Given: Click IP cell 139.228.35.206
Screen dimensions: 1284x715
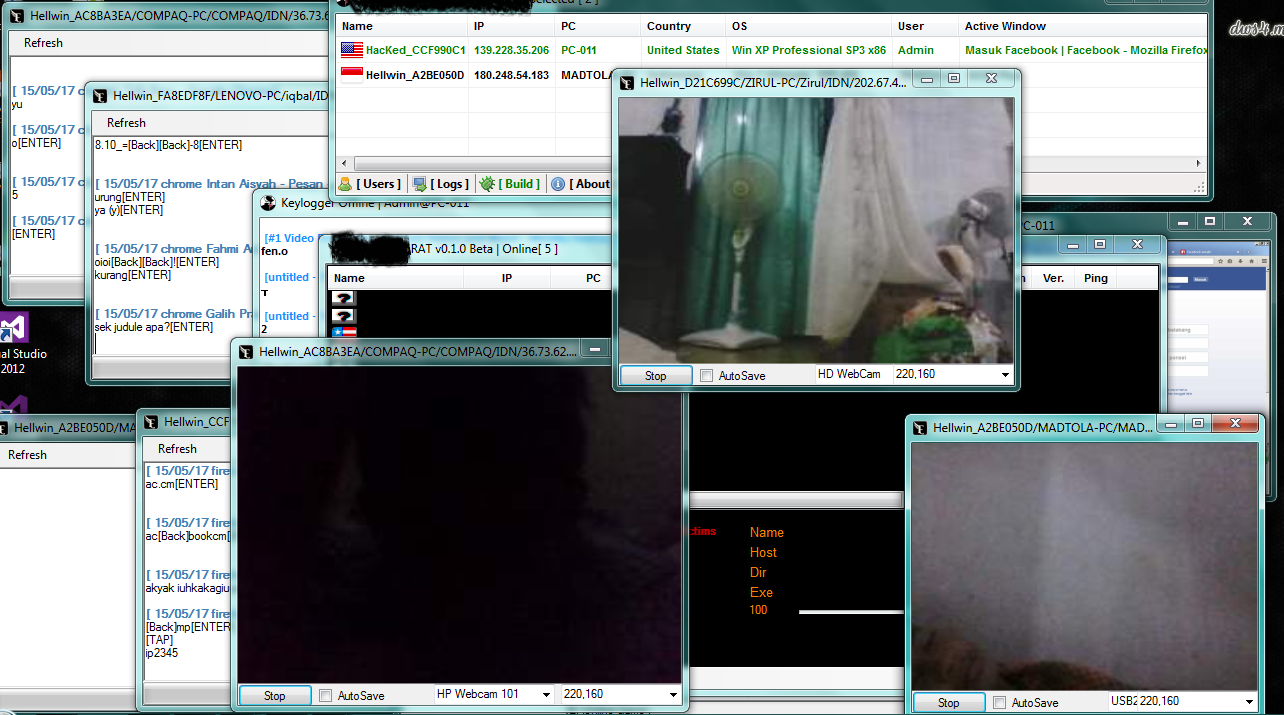Looking at the screenshot, I should pyautogui.click(x=511, y=50).
